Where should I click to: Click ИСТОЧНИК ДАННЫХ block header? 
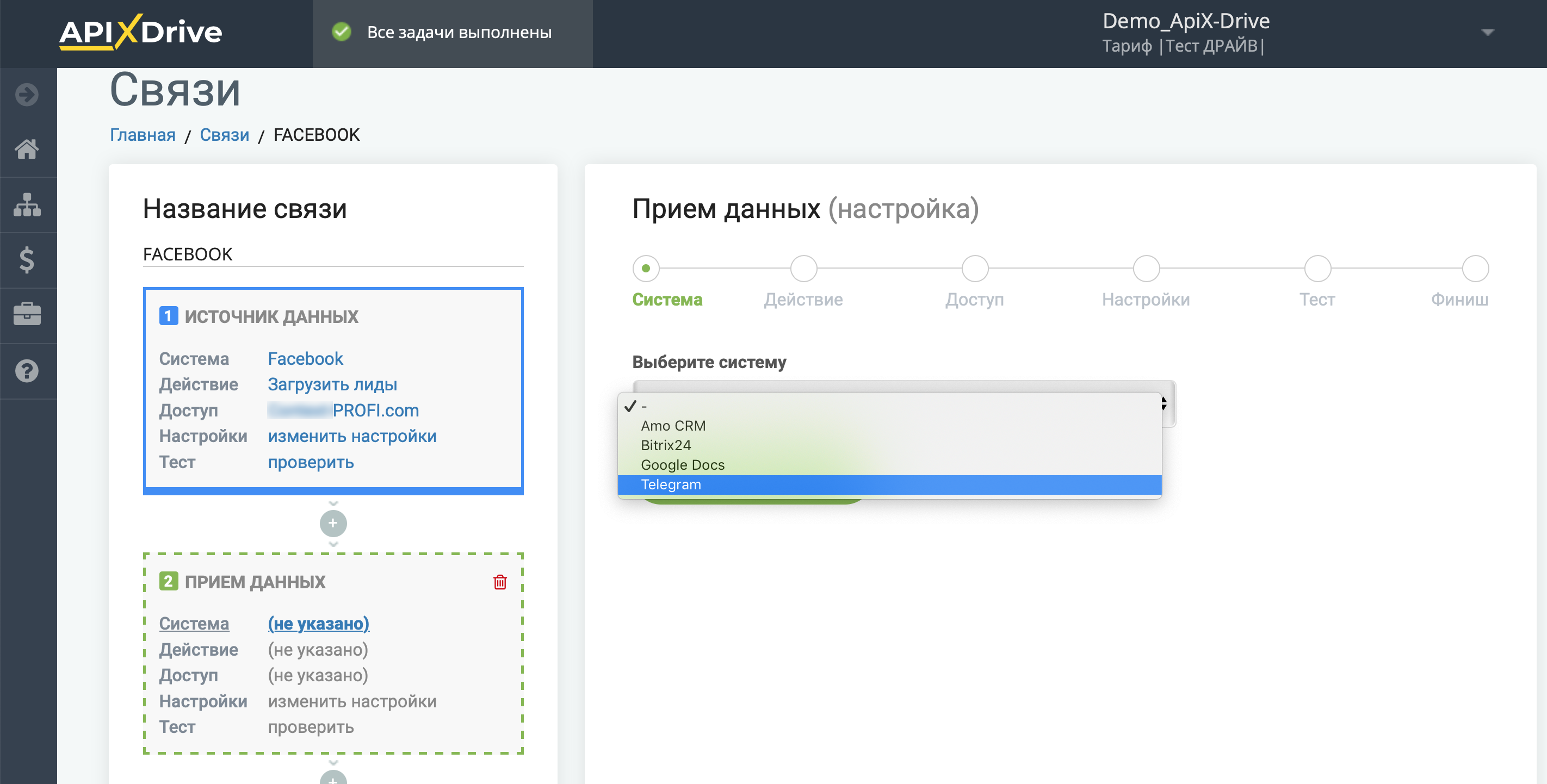pos(271,316)
